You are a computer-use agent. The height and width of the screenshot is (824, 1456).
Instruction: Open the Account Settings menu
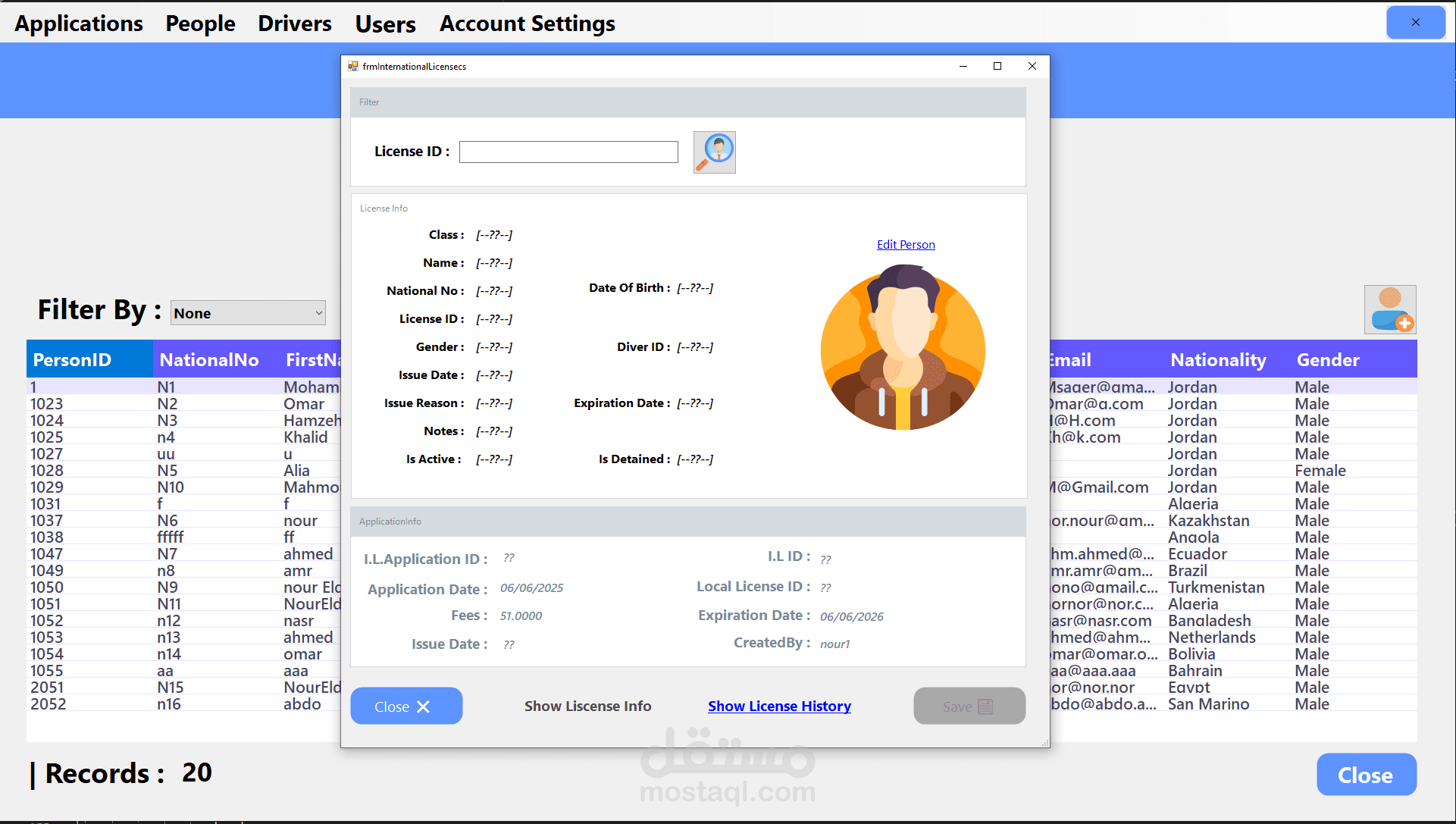527,23
